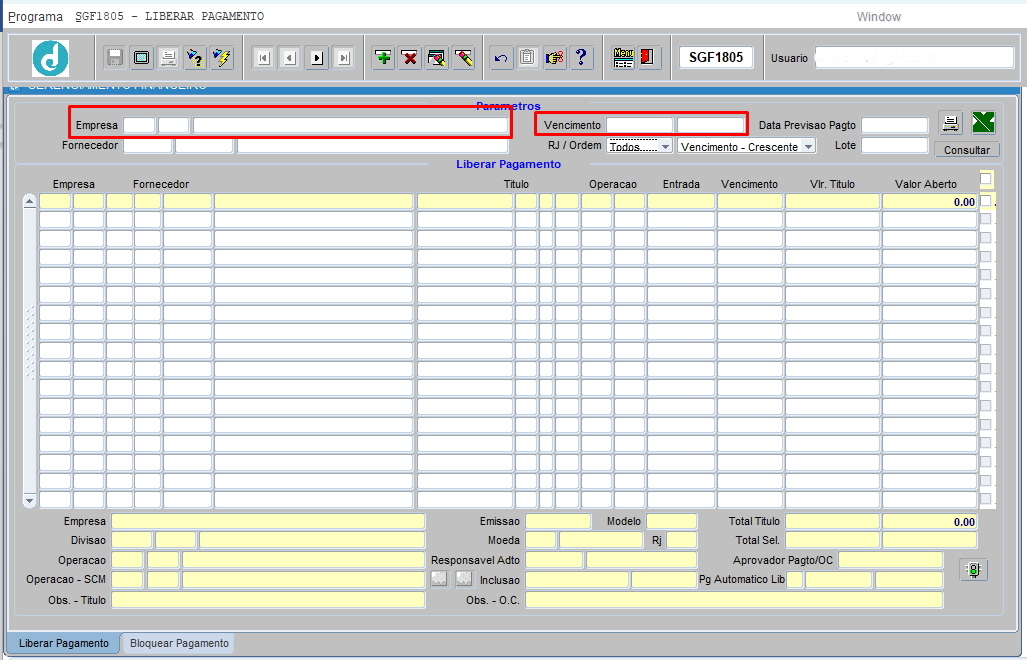Click the Empresa name field in Parametros
This screenshot has height=660, width=1027.
pos(350,125)
